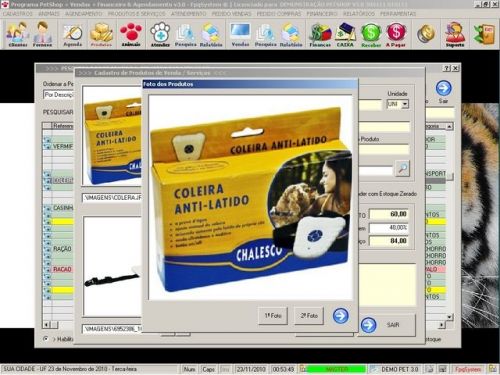Open the RELATÓRIOS menu
The image size is (500, 375).
359,14
